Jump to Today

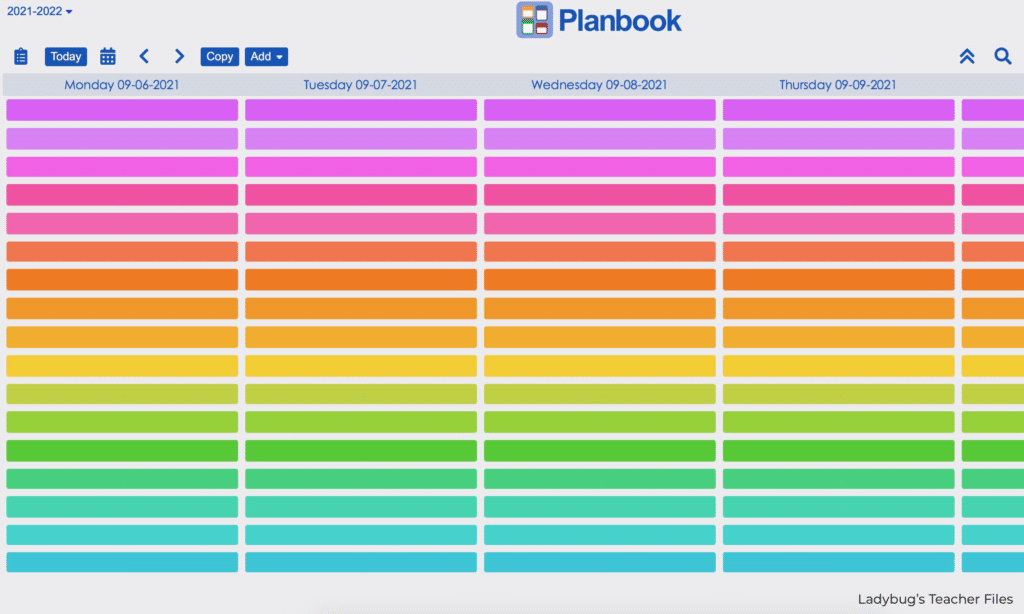click(66, 57)
